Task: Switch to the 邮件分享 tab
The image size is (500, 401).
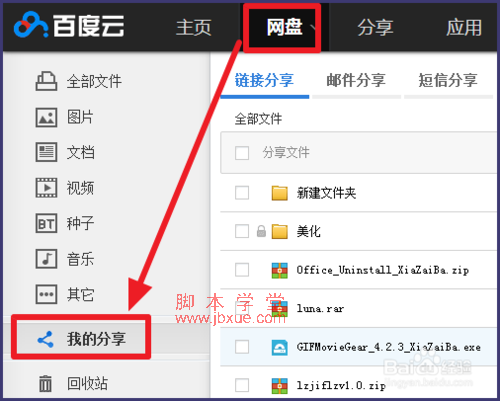Action: click(x=356, y=80)
